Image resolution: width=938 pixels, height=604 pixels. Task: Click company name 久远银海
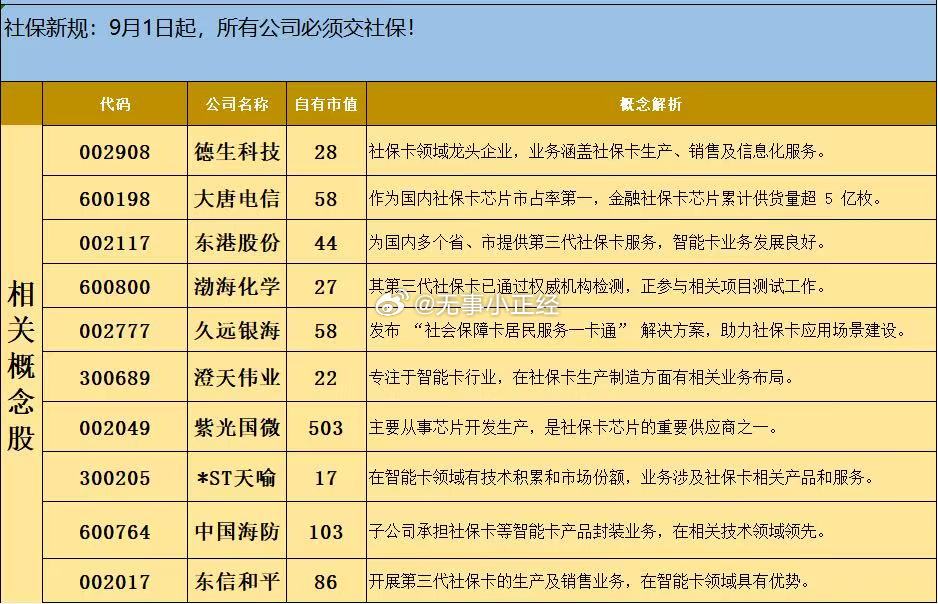tap(237, 331)
